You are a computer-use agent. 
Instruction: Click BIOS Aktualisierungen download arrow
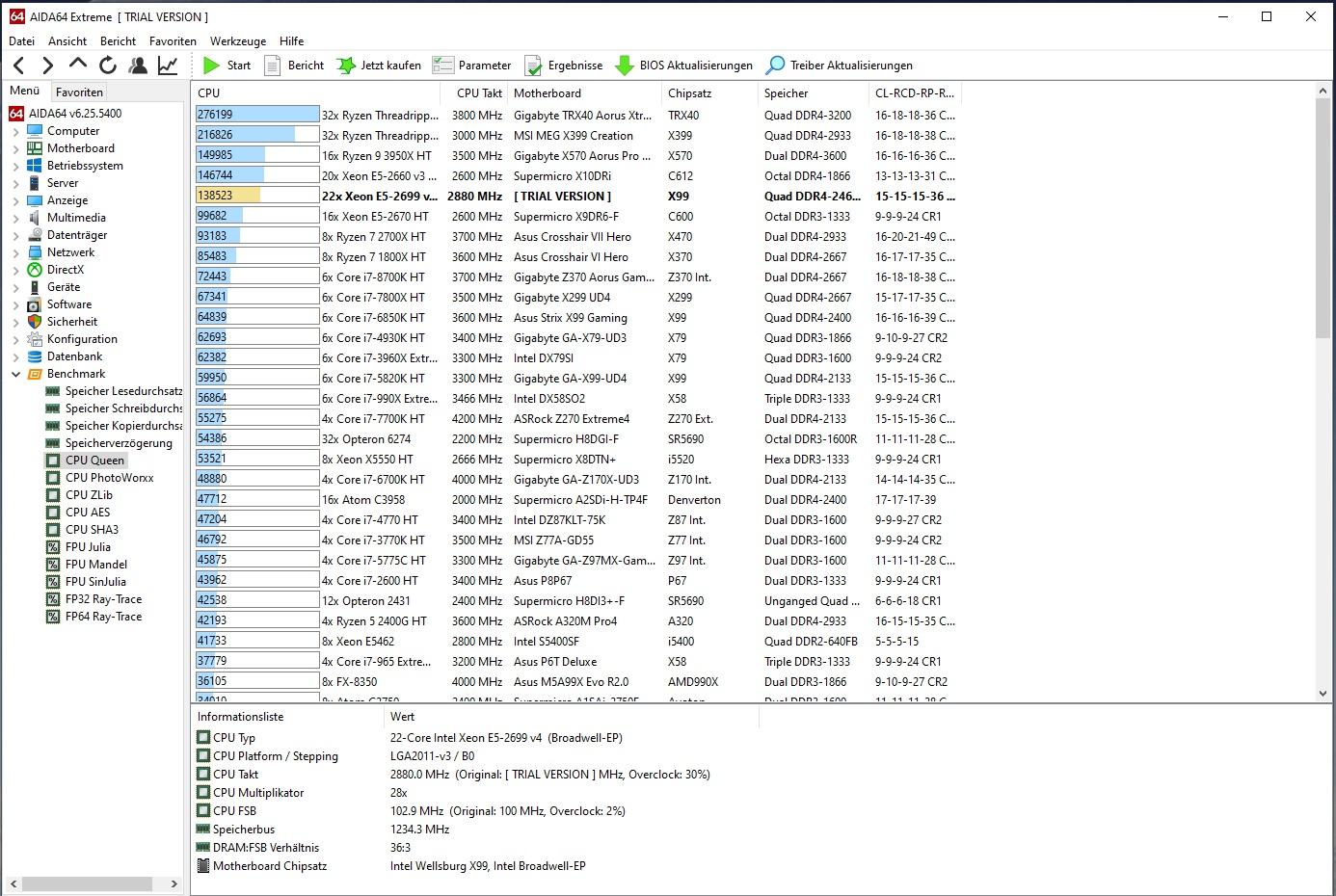point(625,66)
